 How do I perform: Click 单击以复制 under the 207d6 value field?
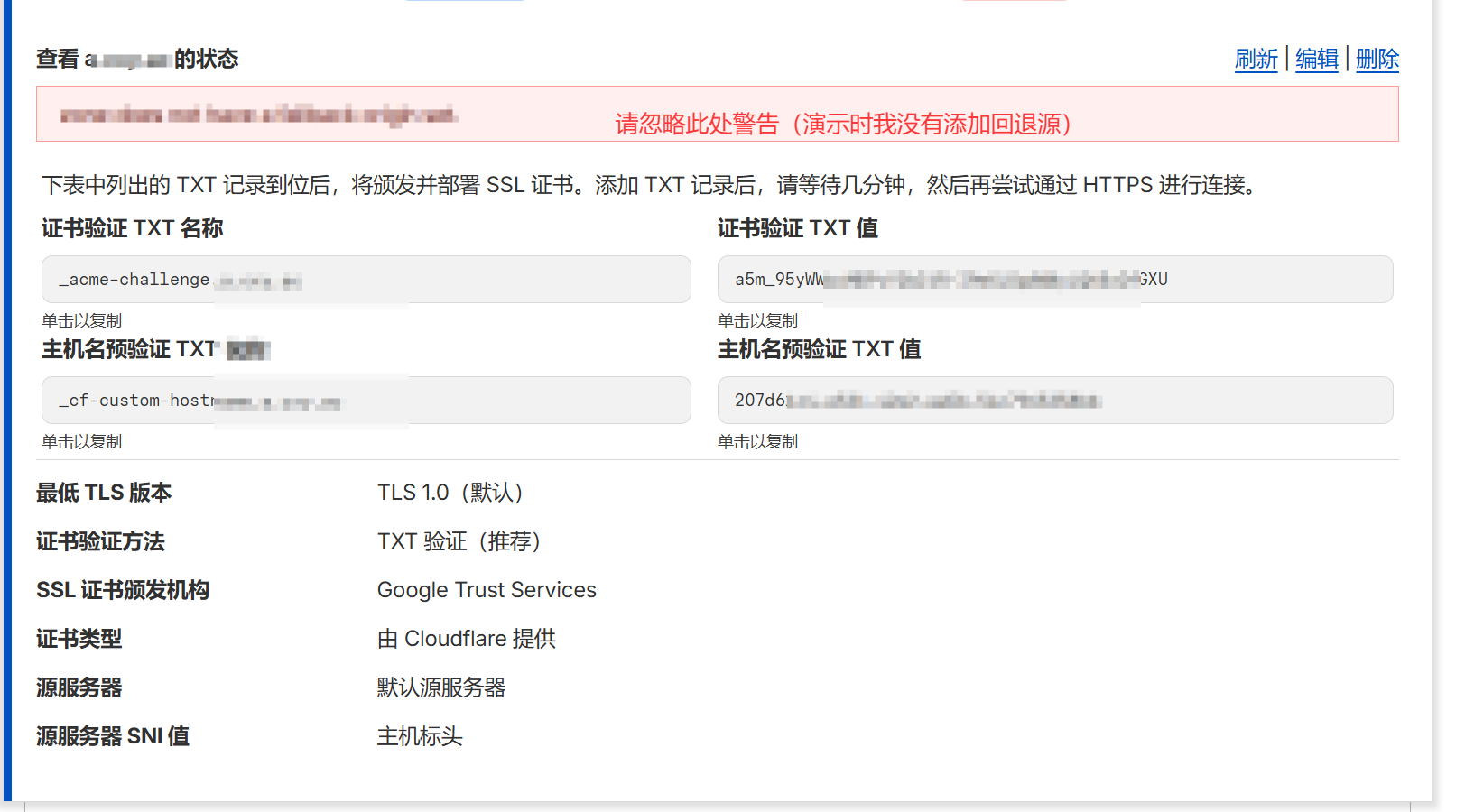pyautogui.click(x=757, y=442)
